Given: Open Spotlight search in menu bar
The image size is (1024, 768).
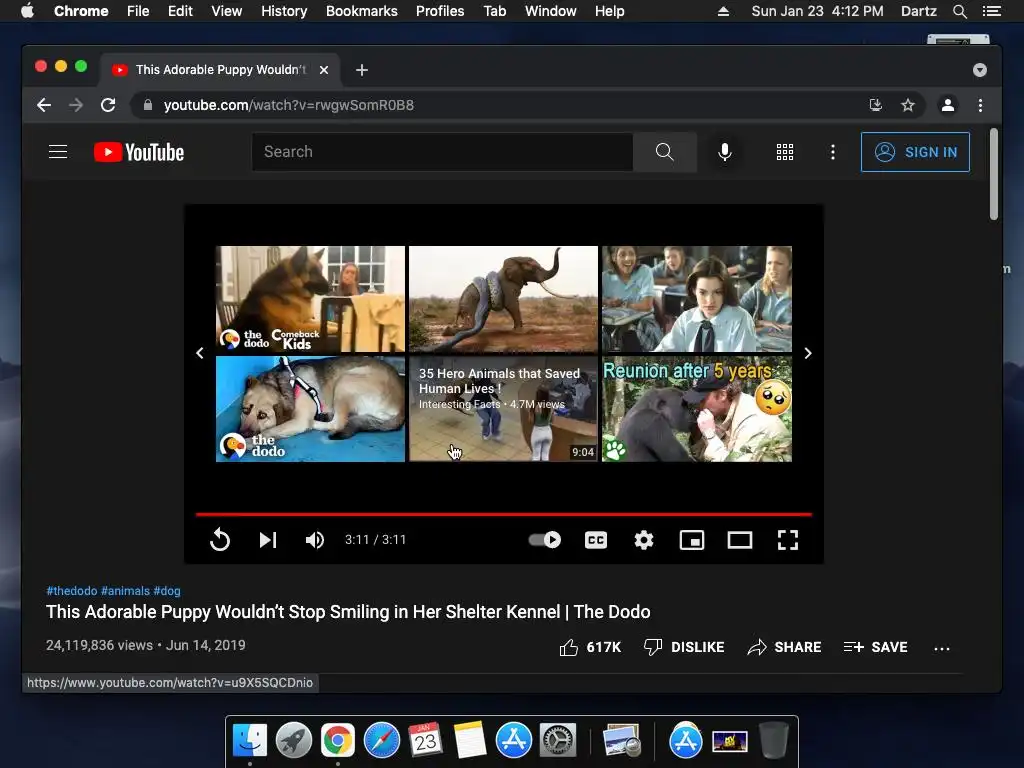Looking at the screenshot, I should 959,11.
